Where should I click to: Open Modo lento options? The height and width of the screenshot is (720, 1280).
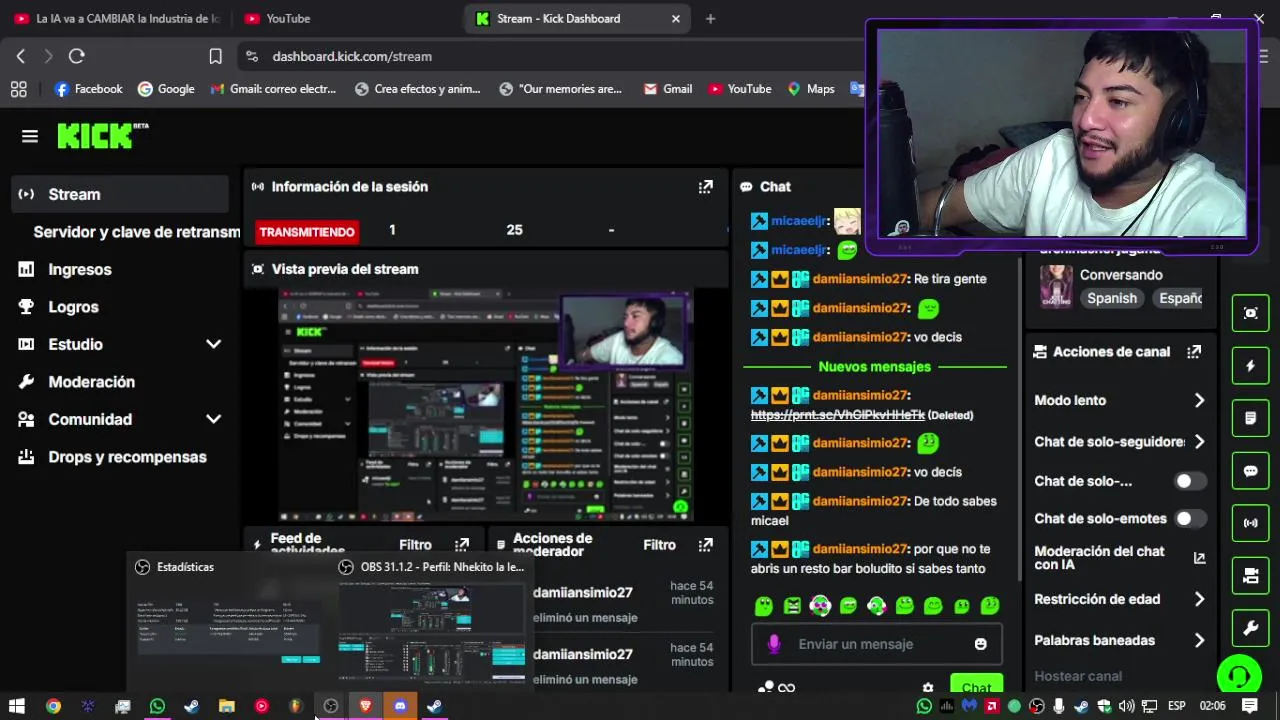tap(1120, 400)
